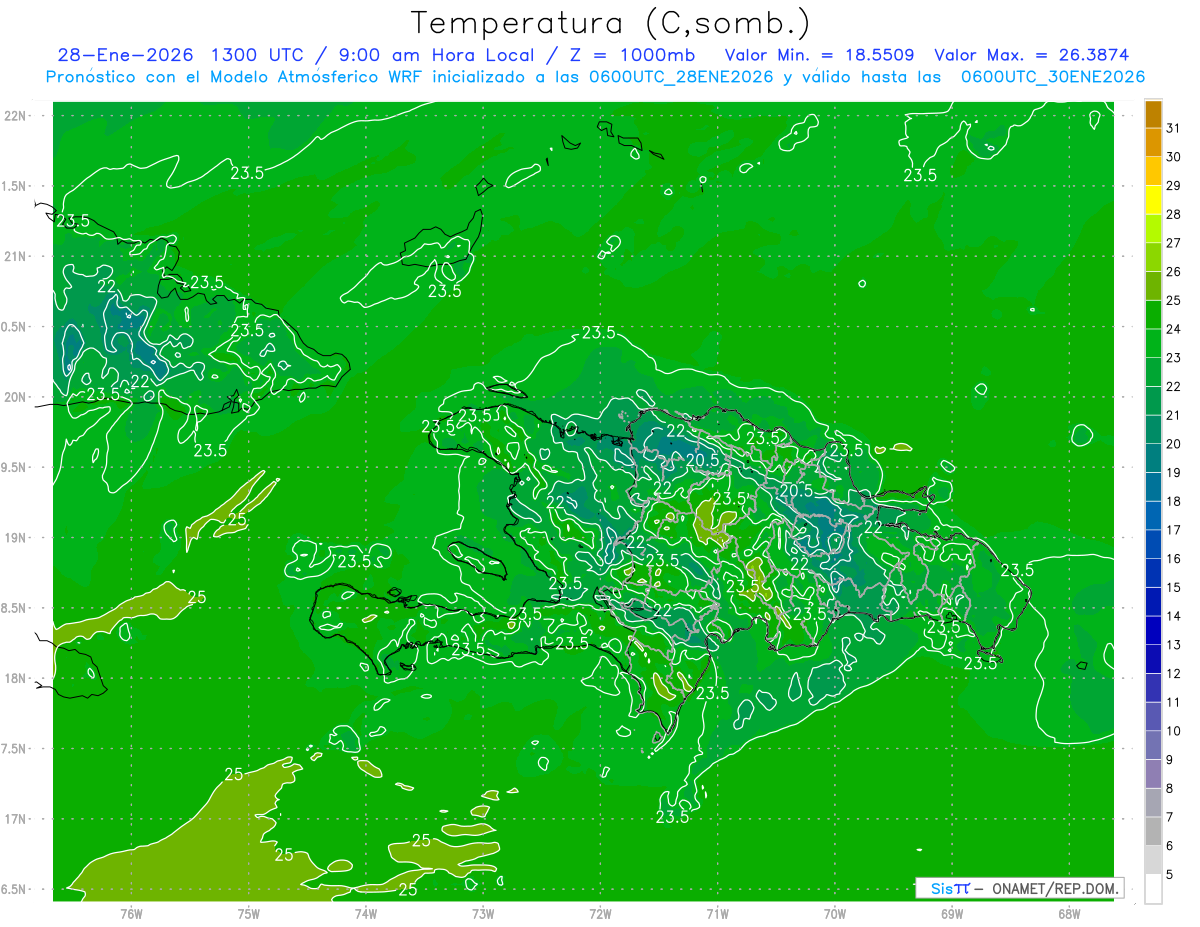Click the '24' value on the color legend

pyautogui.click(x=1174, y=329)
